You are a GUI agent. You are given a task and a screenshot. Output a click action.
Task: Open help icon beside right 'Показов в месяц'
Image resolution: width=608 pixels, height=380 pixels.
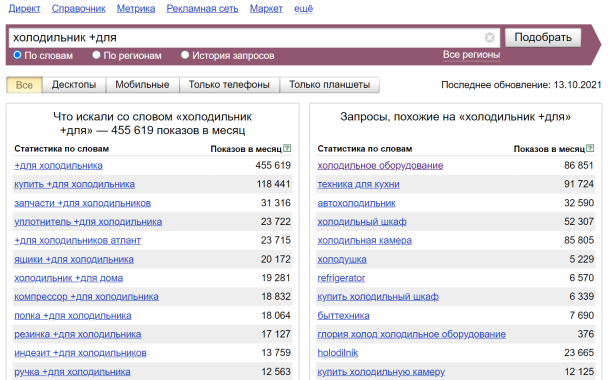coord(590,148)
